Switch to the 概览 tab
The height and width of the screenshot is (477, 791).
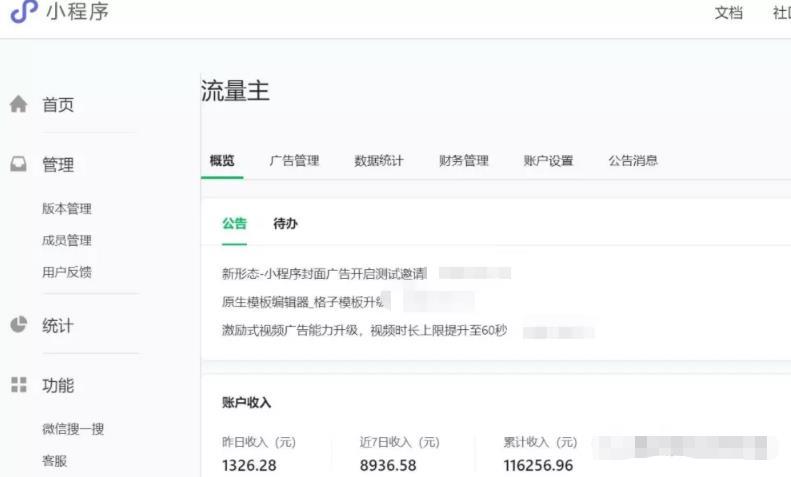[222, 161]
